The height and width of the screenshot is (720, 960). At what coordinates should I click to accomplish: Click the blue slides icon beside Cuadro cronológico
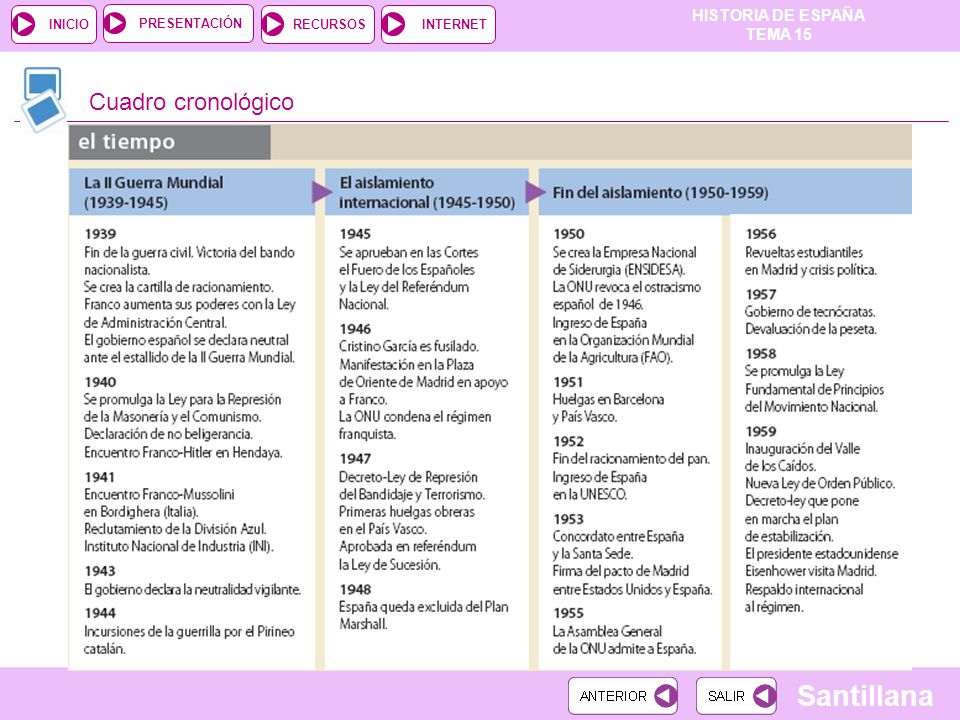click(x=43, y=99)
